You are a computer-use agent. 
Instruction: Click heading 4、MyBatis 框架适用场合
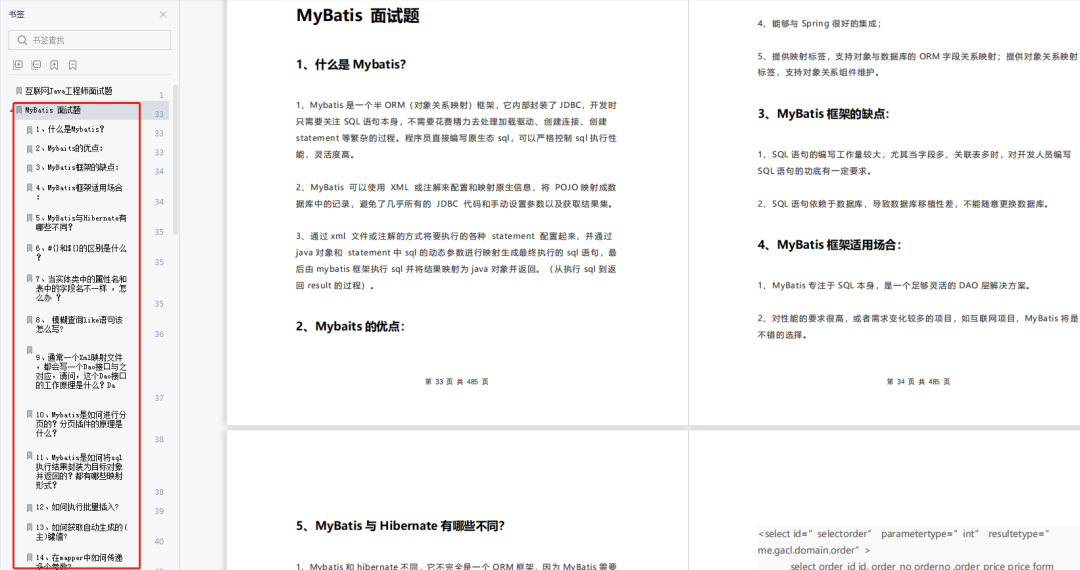(829, 244)
